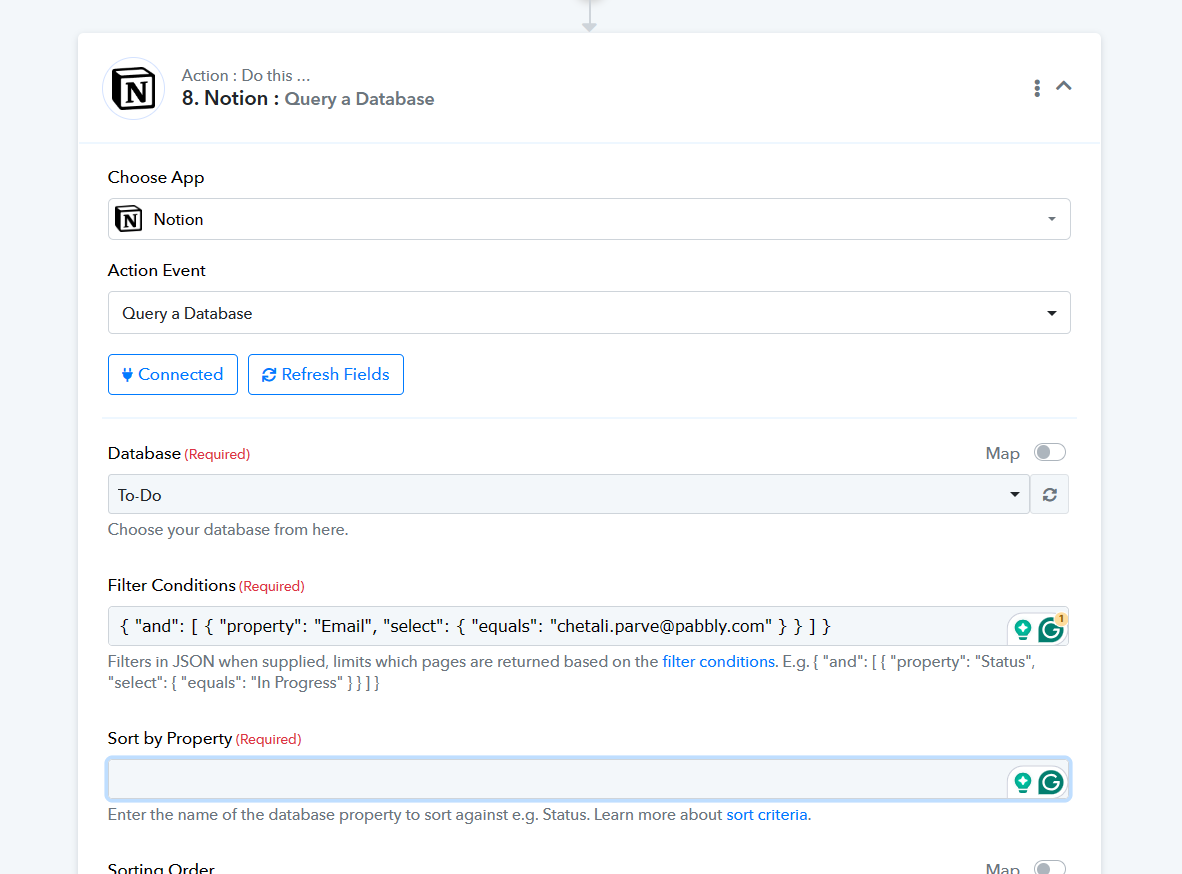Click the Connected button

[173, 375]
